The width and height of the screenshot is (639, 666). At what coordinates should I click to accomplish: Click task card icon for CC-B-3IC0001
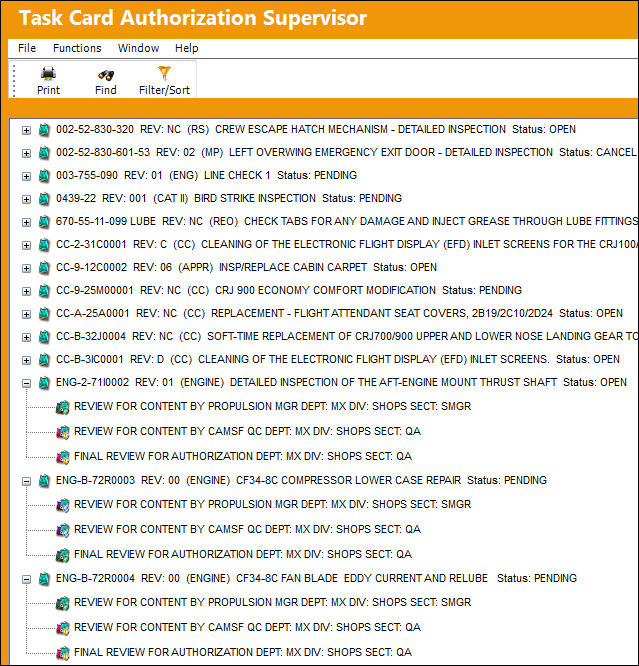(x=44, y=360)
